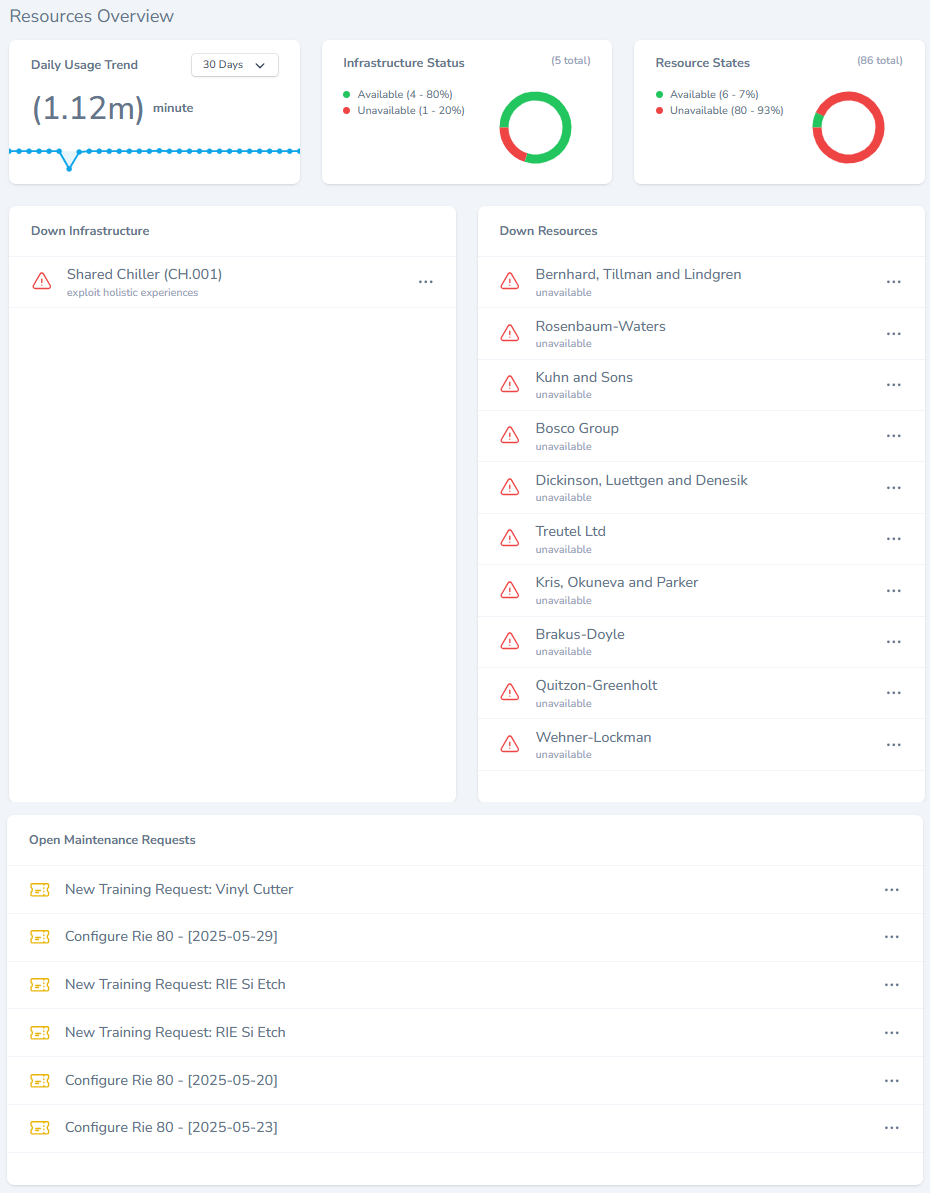Open the Kuhn and Sons resource entry
The height and width of the screenshot is (1193, 930).
[x=584, y=378]
